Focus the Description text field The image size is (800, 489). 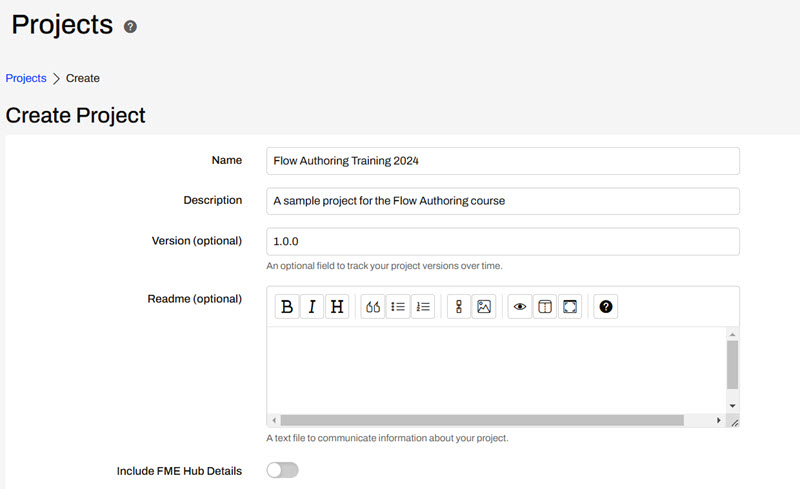503,201
